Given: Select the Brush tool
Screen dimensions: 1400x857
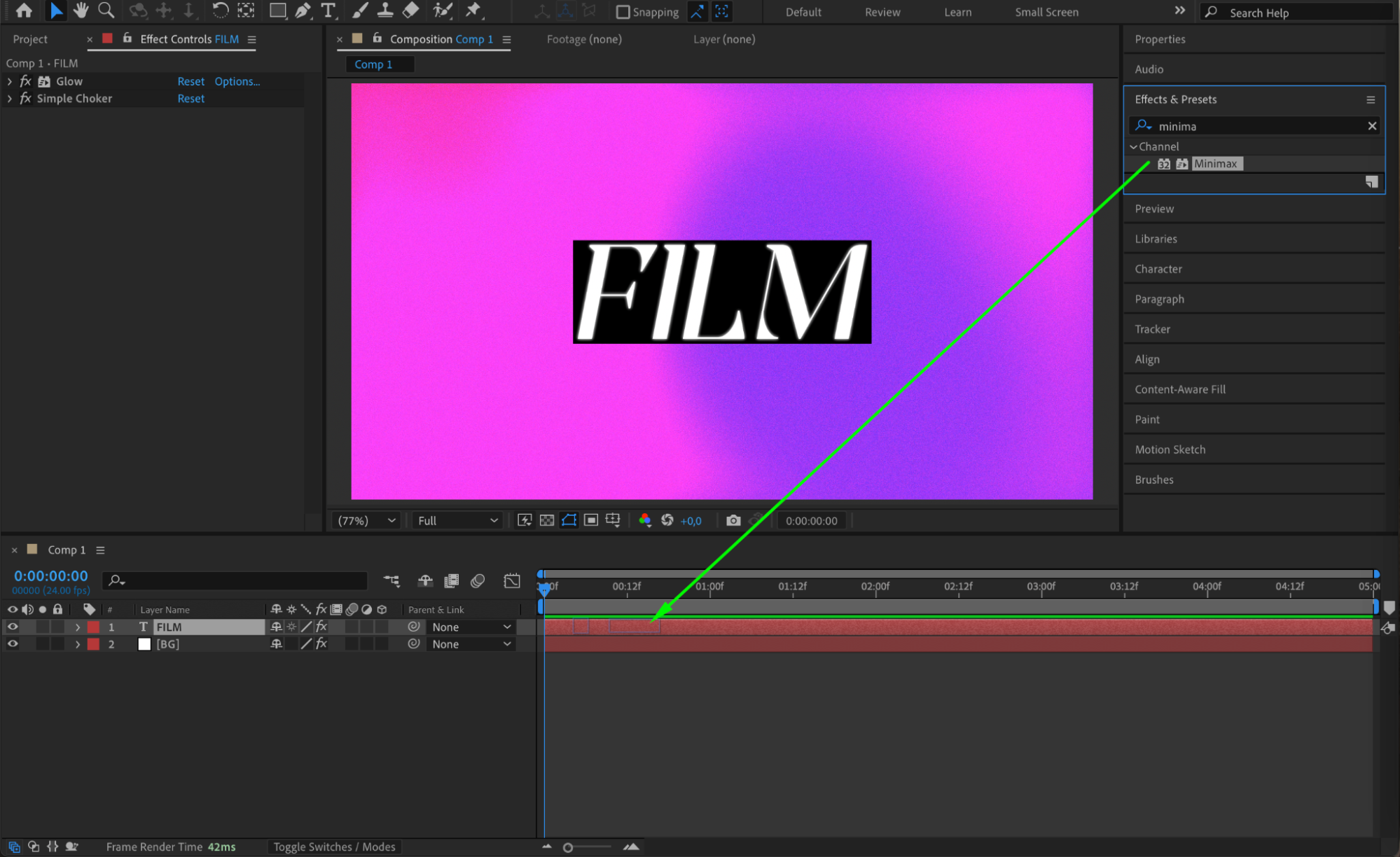Looking at the screenshot, I should tap(360, 11).
